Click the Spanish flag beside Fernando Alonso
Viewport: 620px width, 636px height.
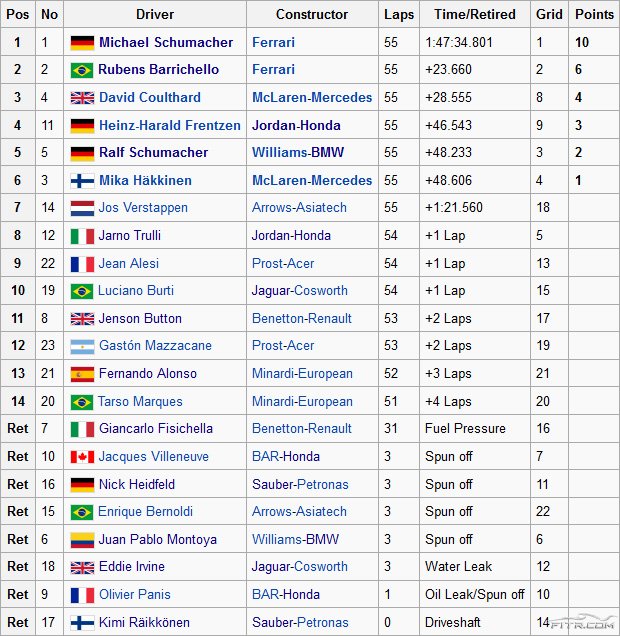(82, 374)
